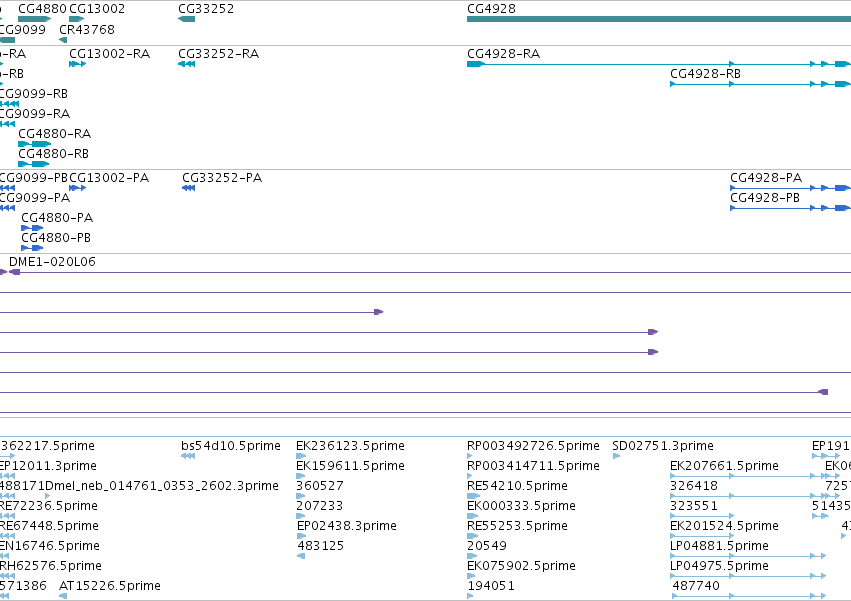Select the EP12011.3prime EST label
This screenshot has width=851, height=601.
(x=48, y=466)
